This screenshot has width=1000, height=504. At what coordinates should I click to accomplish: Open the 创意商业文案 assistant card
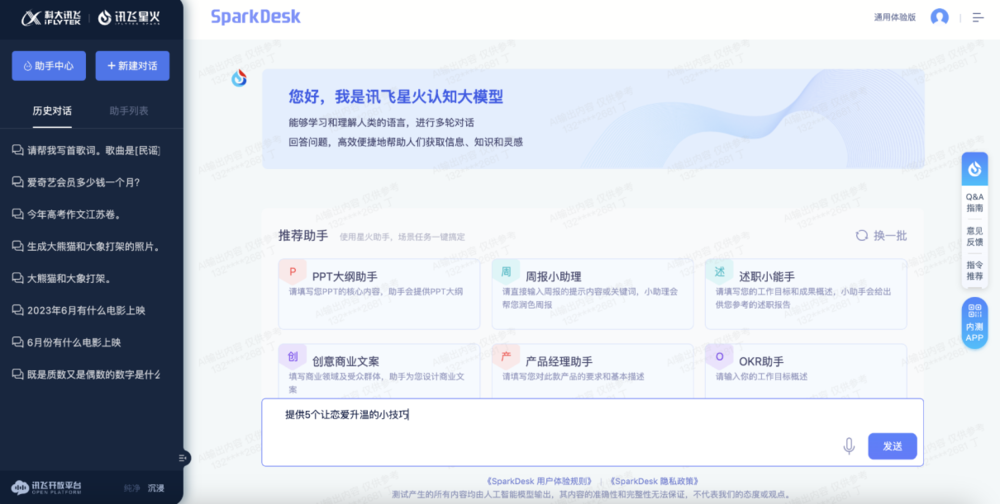(x=379, y=371)
